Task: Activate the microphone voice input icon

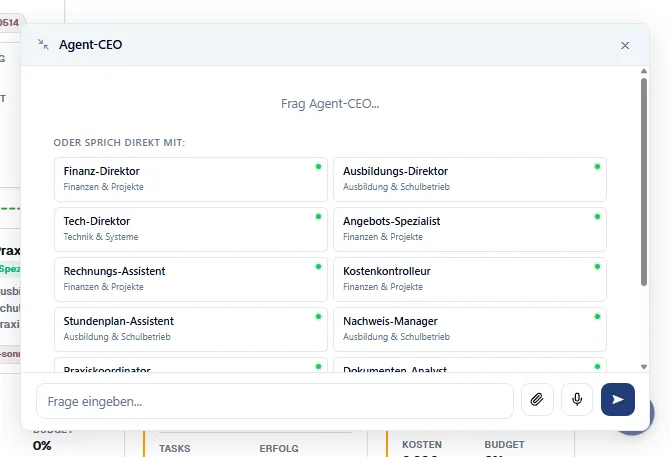Action: tap(577, 400)
